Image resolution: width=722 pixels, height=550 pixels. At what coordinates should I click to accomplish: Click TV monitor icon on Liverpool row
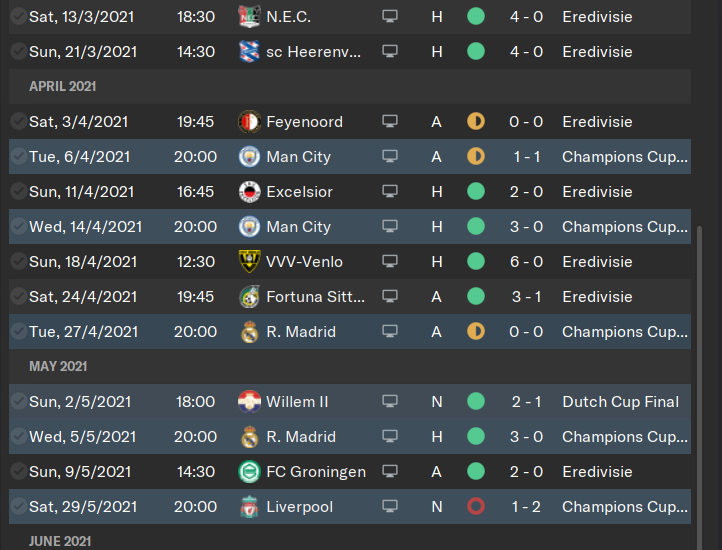click(390, 507)
